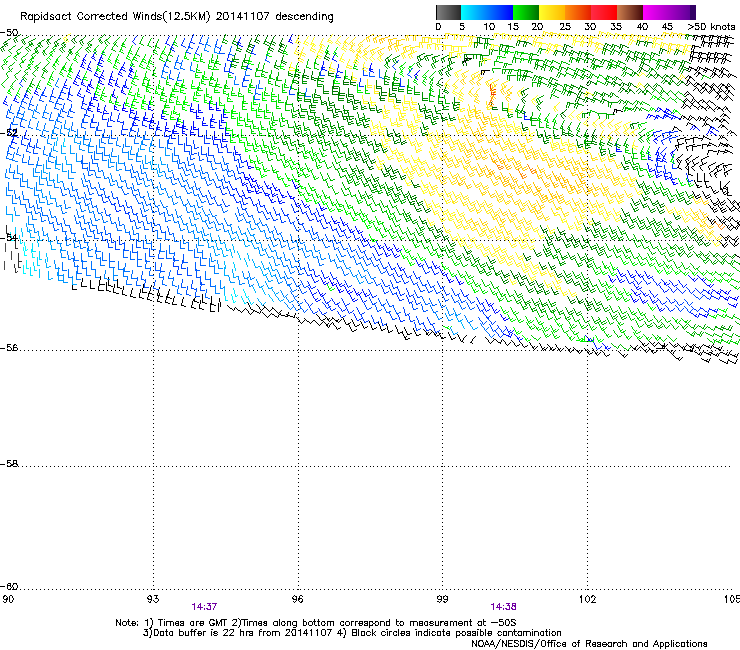Click the yellow 20-25 knots color segment

pos(552,12)
